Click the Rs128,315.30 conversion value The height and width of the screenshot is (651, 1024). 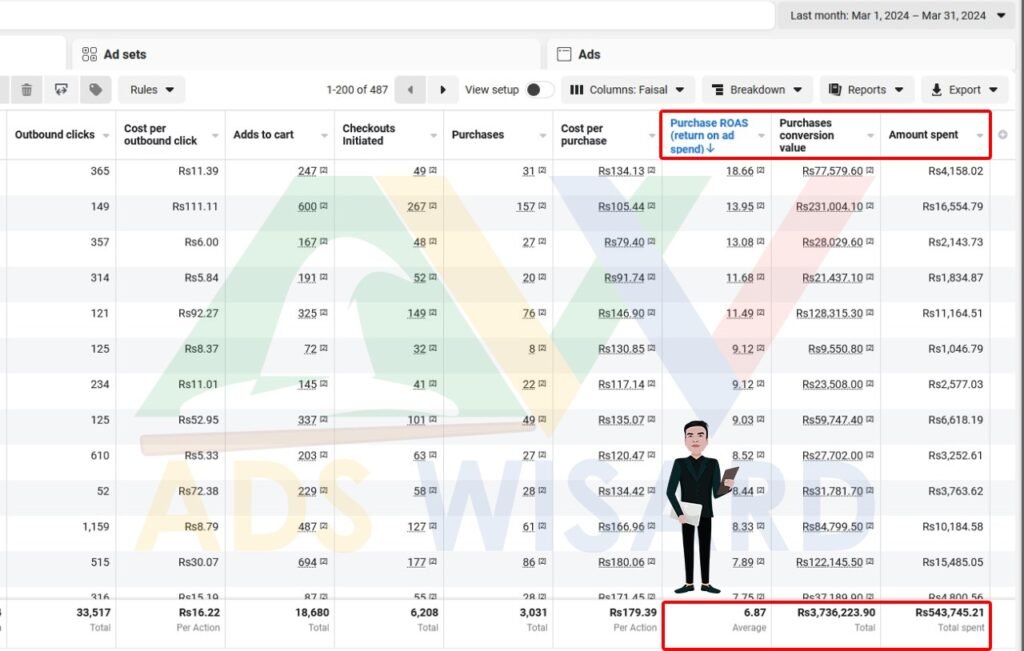(829, 313)
